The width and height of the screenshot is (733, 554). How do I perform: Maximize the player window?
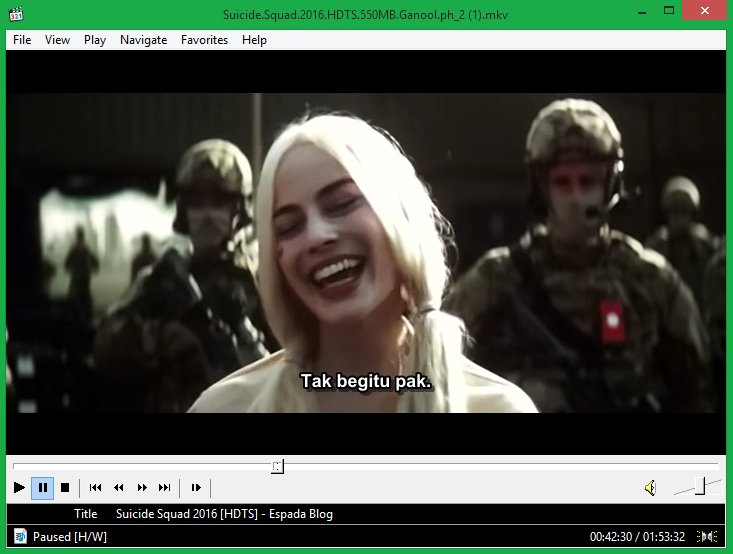tap(669, 11)
